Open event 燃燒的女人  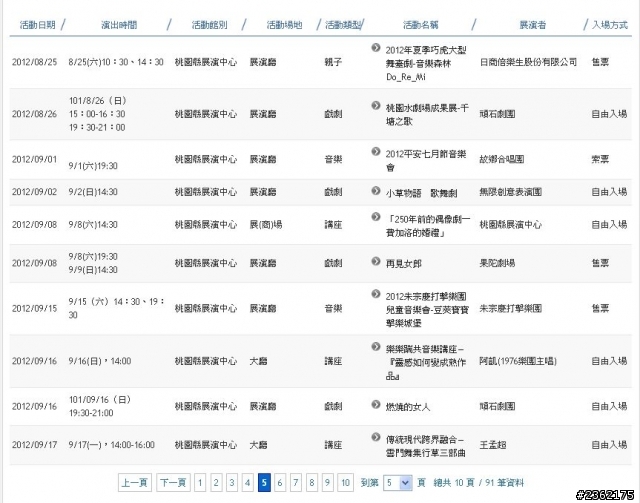click(408, 407)
